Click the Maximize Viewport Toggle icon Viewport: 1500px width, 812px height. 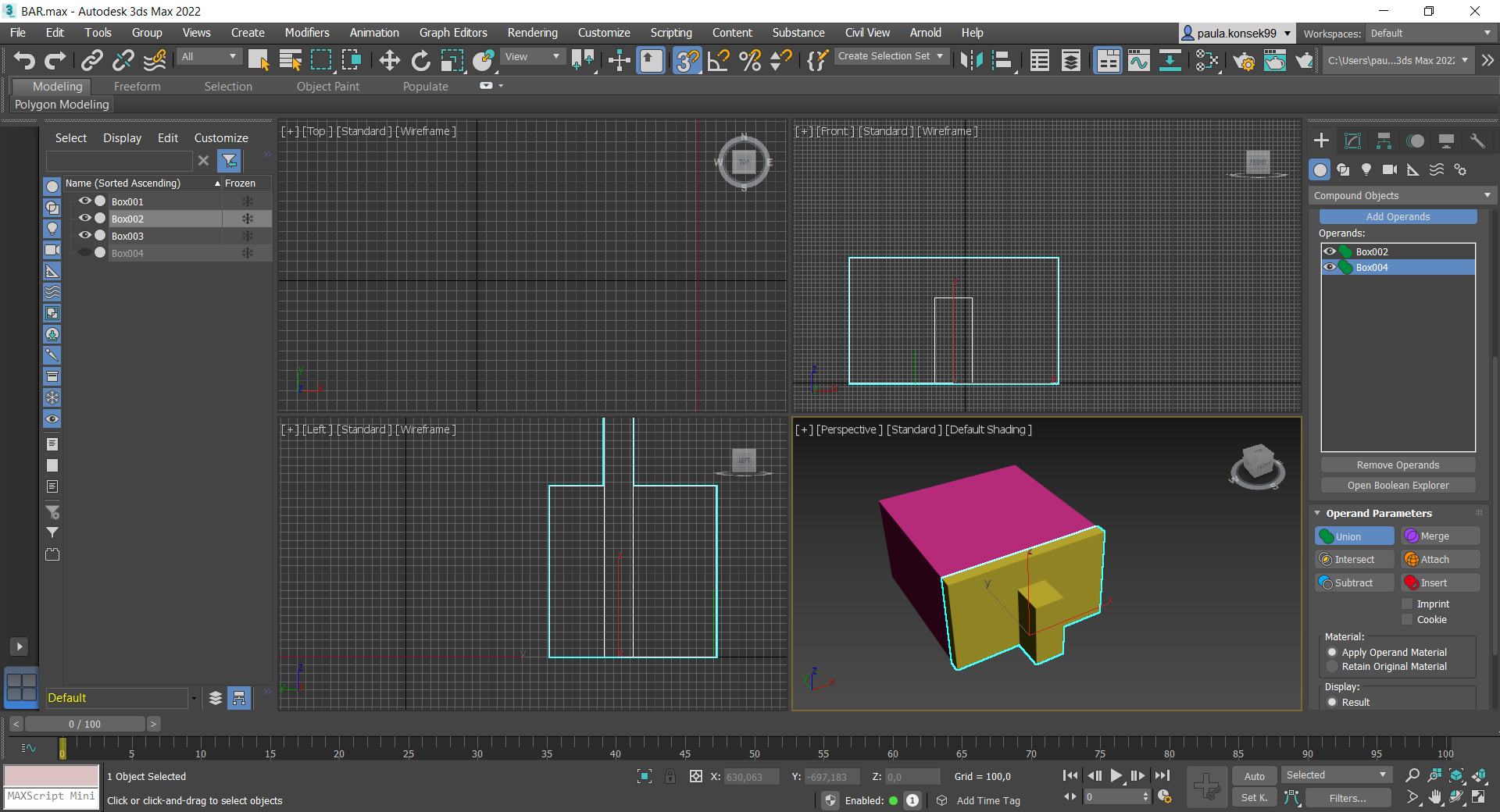(x=1479, y=797)
